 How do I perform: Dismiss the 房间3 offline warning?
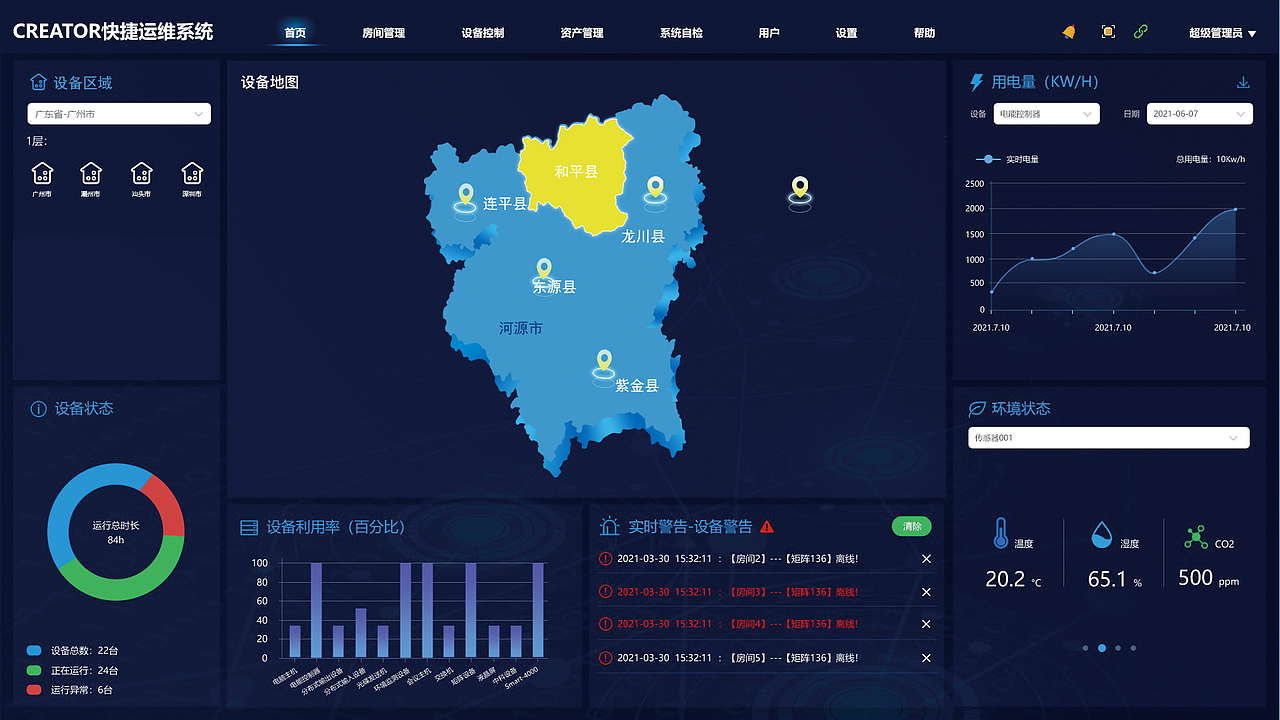coord(926,591)
